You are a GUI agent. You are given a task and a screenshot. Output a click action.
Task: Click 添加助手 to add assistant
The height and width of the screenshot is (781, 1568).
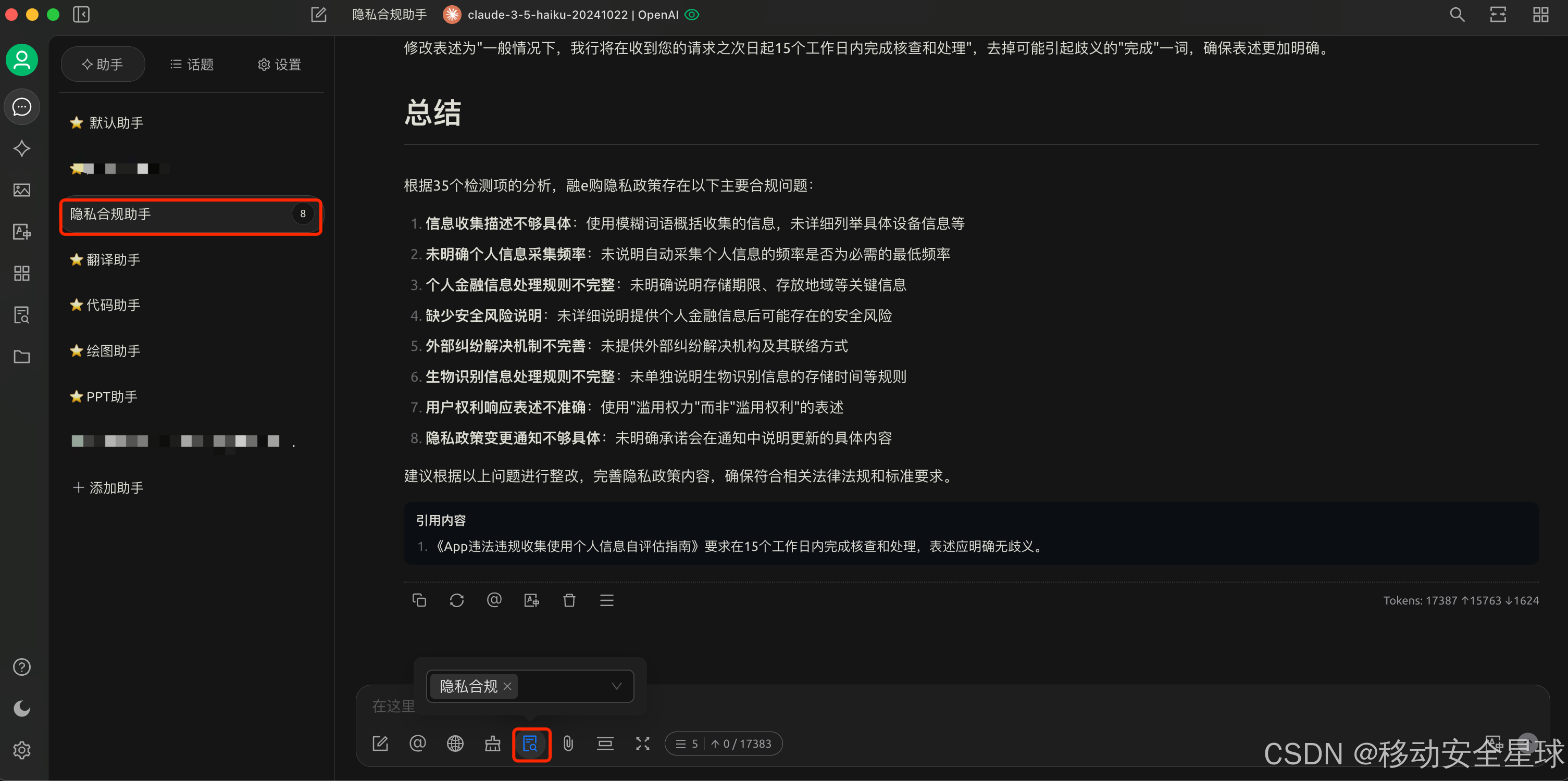pos(108,488)
